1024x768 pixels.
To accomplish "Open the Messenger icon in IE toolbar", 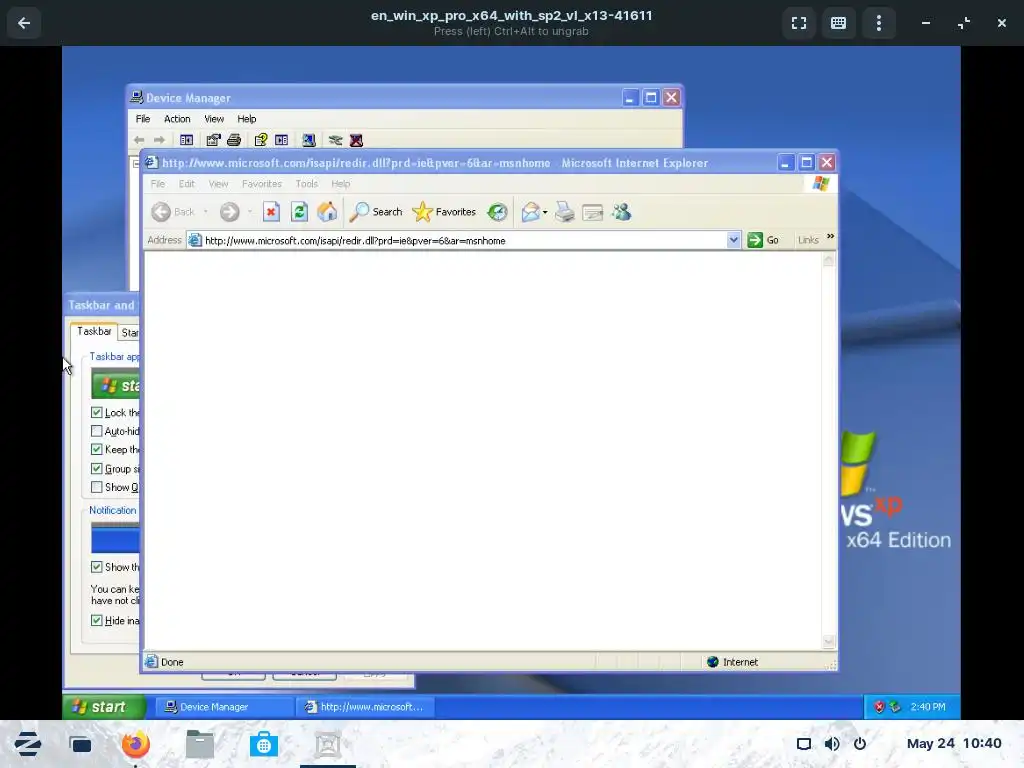I will (x=622, y=212).
